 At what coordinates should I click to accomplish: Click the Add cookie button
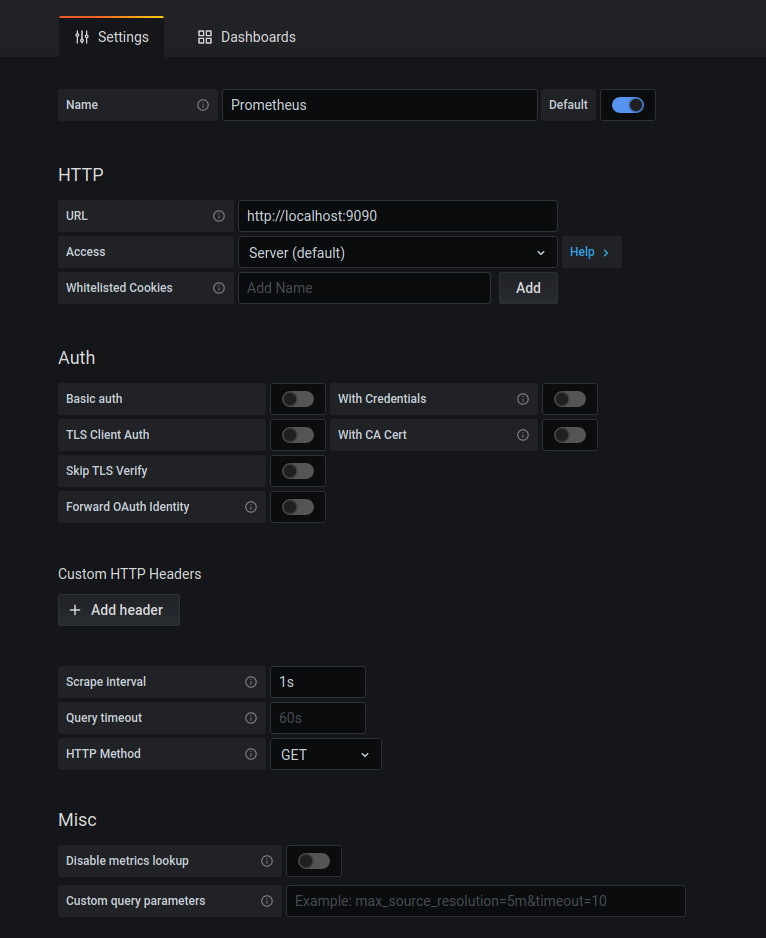528,288
